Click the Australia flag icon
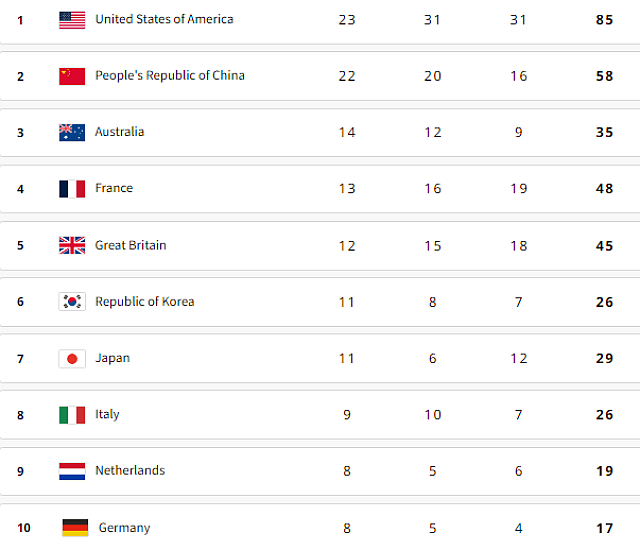Image resolution: width=640 pixels, height=550 pixels. tap(72, 132)
